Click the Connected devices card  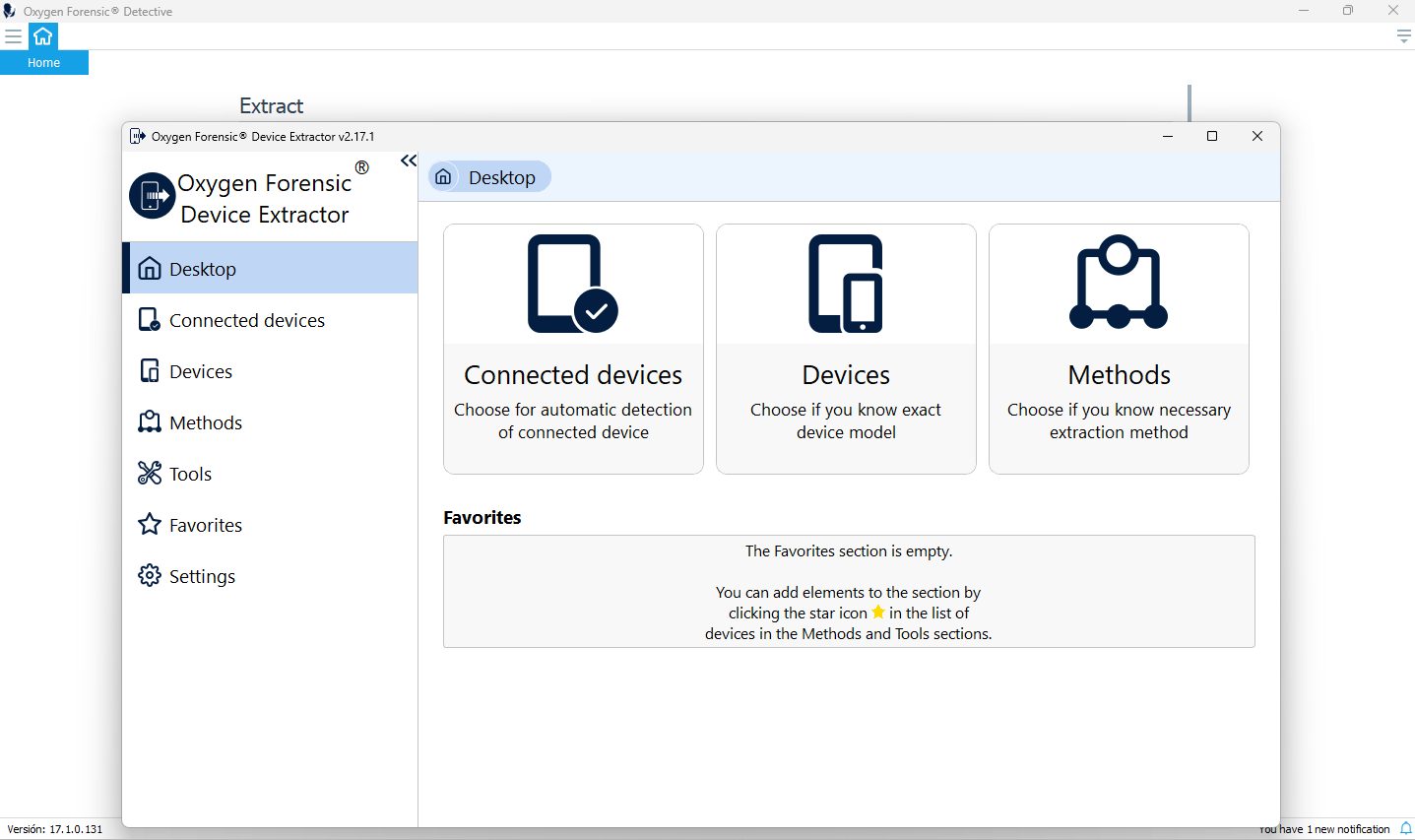click(573, 349)
